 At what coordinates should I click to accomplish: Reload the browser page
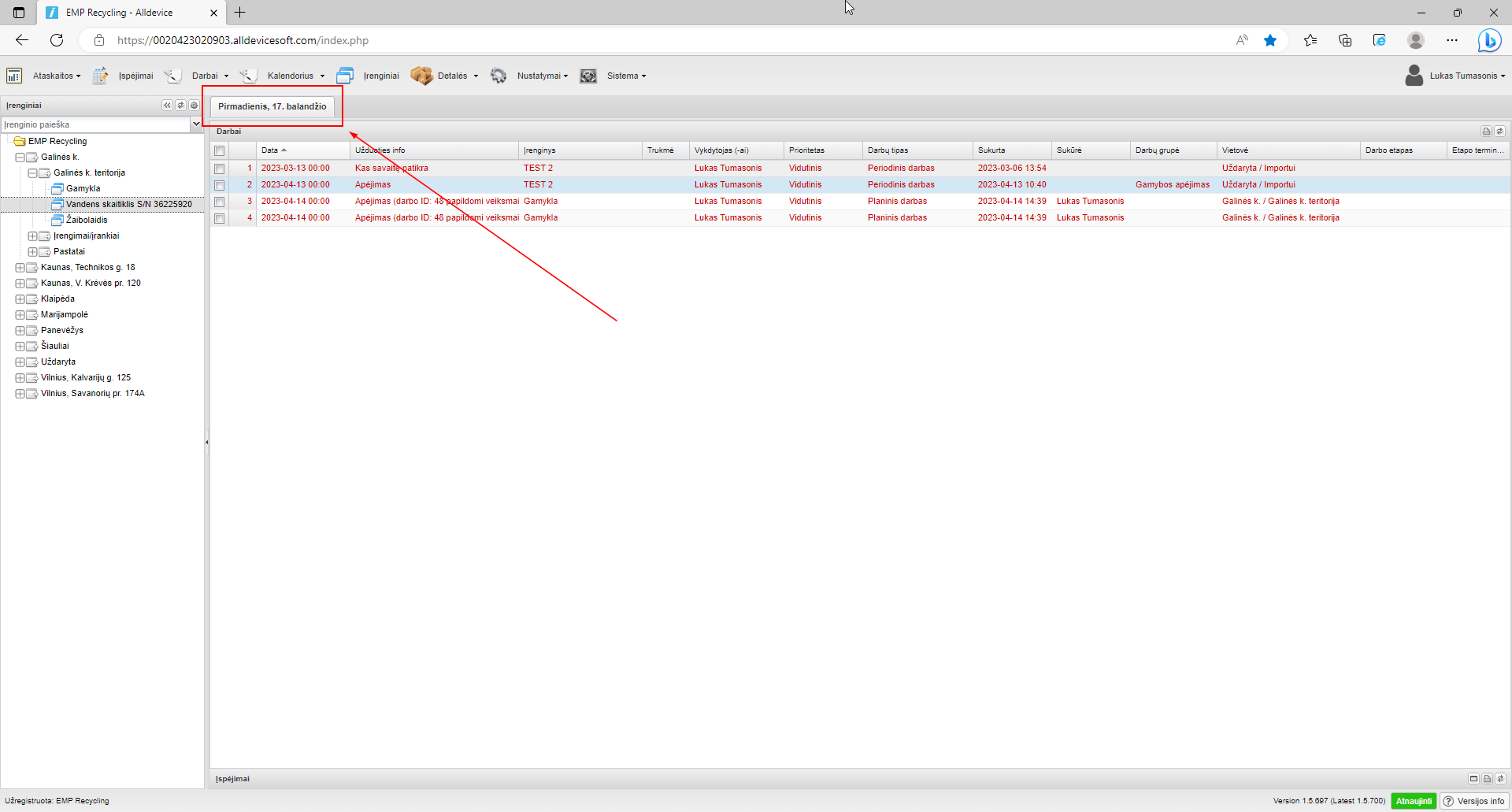[57, 40]
